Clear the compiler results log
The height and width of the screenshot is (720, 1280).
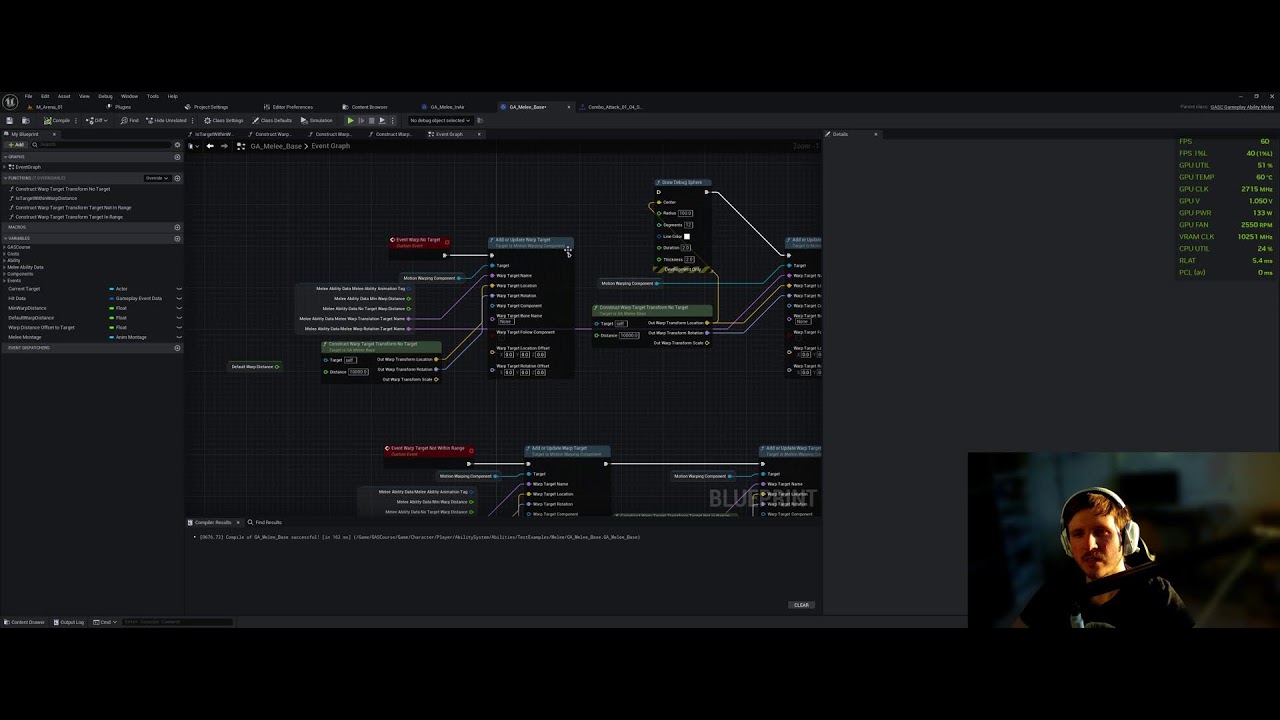(x=801, y=605)
